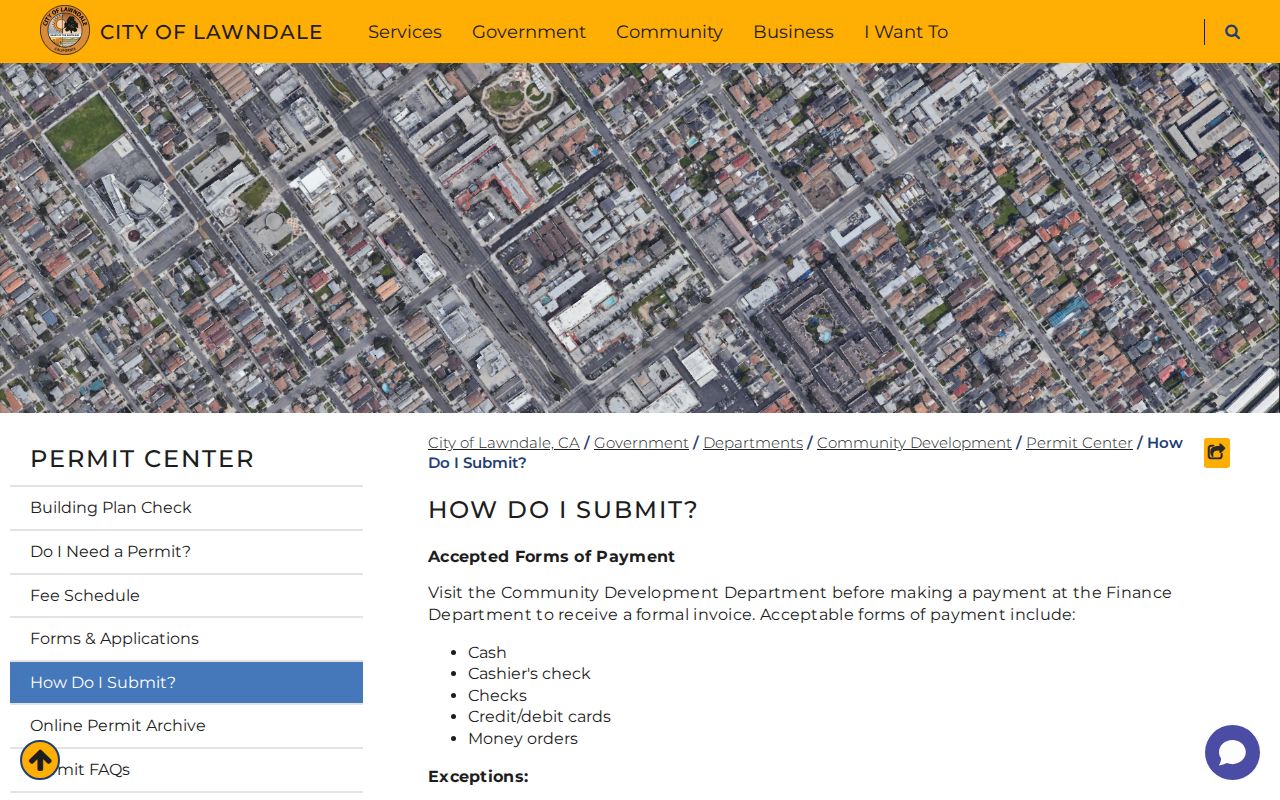This screenshot has height=800, width=1280.
Task: Open the Services menu
Action: 405,32
